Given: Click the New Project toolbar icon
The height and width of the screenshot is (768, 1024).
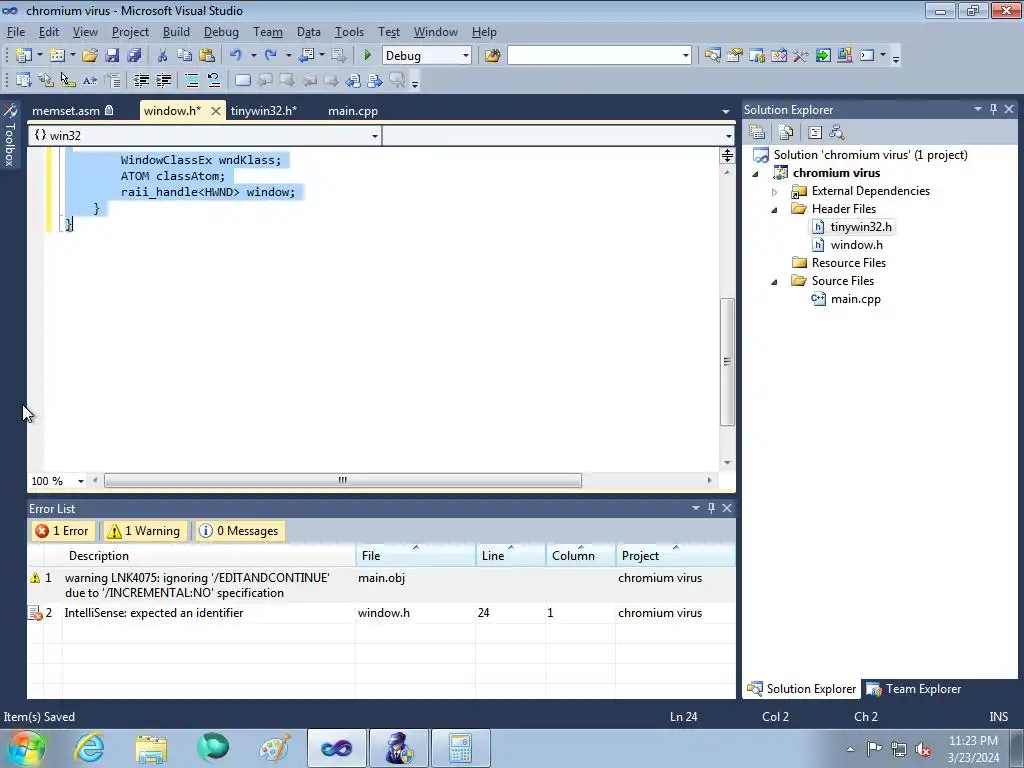Looking at the screenshot, I should (24, 56).
